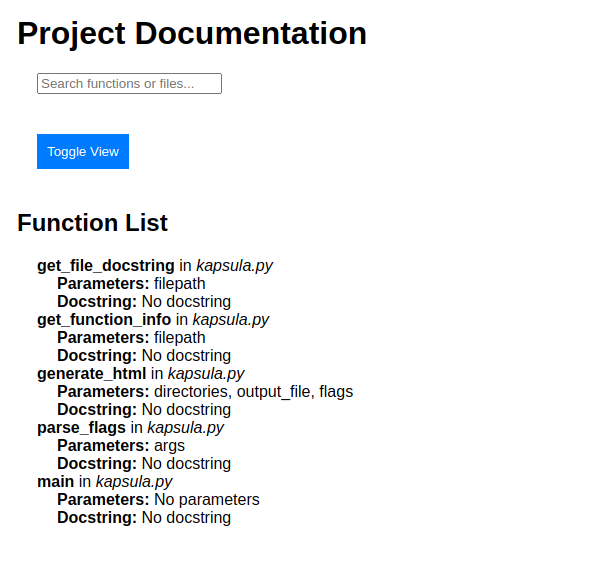The image size is (607, 583).
Task: Click the generate_html function name
Action: point(91,374)
